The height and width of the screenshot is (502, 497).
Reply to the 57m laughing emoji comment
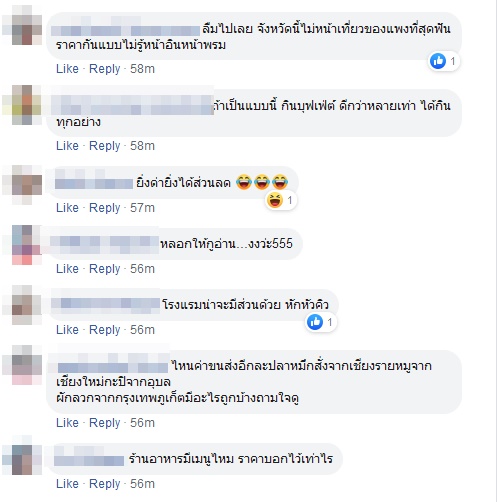click(105, 208)
